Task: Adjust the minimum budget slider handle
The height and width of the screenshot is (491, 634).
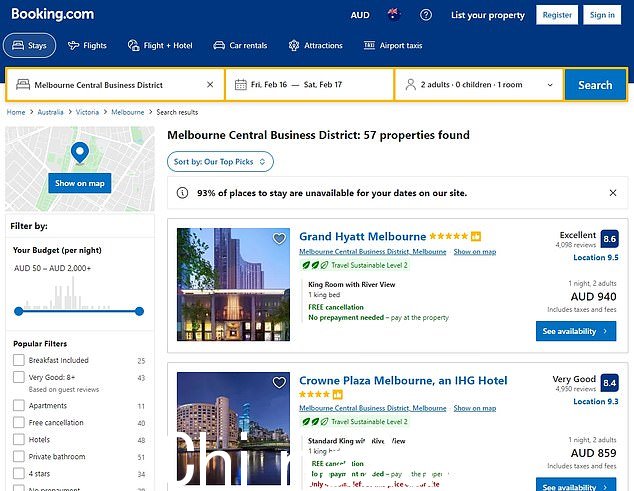Action: [19, 311]
